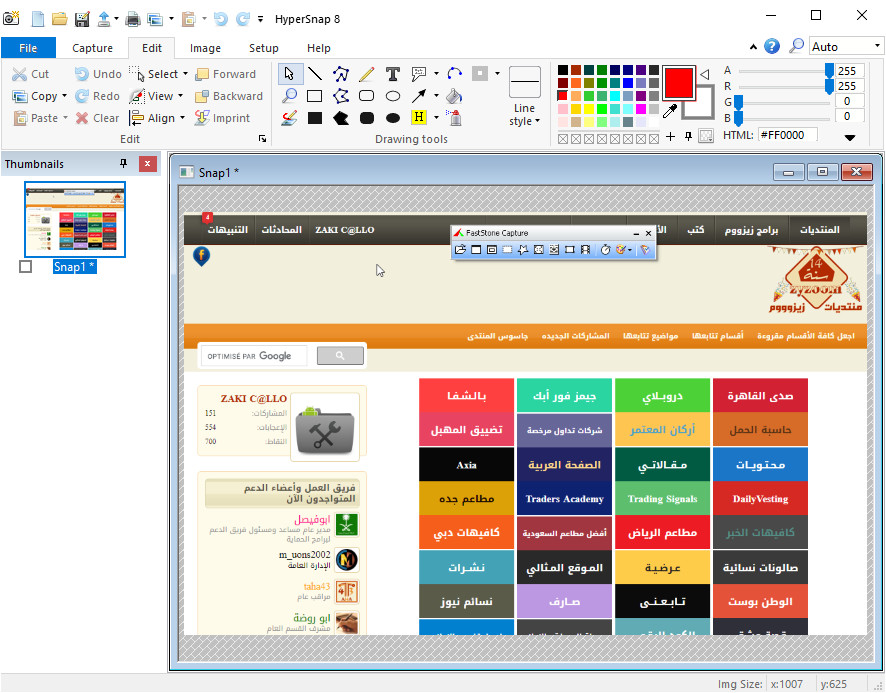This screenshot has width=886, height=693.
Task: Select the filled black rectangle tool
Action: [315, 118]
